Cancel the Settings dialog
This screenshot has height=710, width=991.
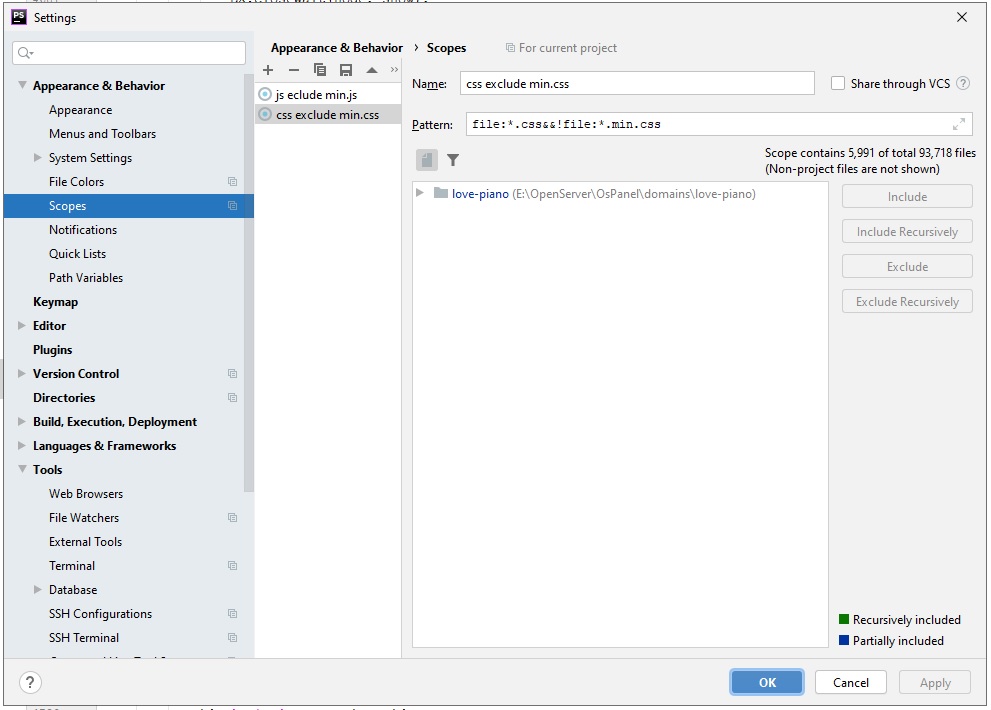[851, 682]
